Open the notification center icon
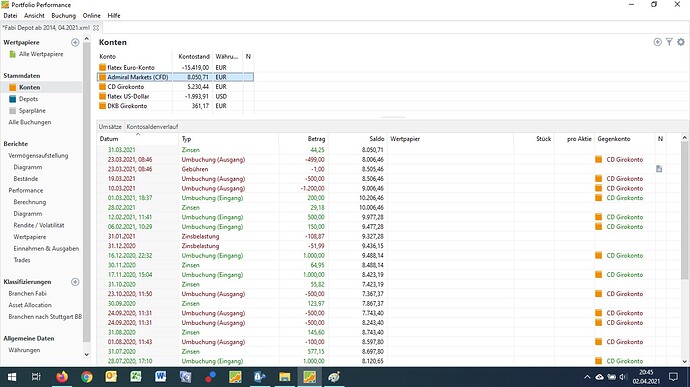Image resolution: width=690 pixels, height=387 pixels. (x=673, y=377)
